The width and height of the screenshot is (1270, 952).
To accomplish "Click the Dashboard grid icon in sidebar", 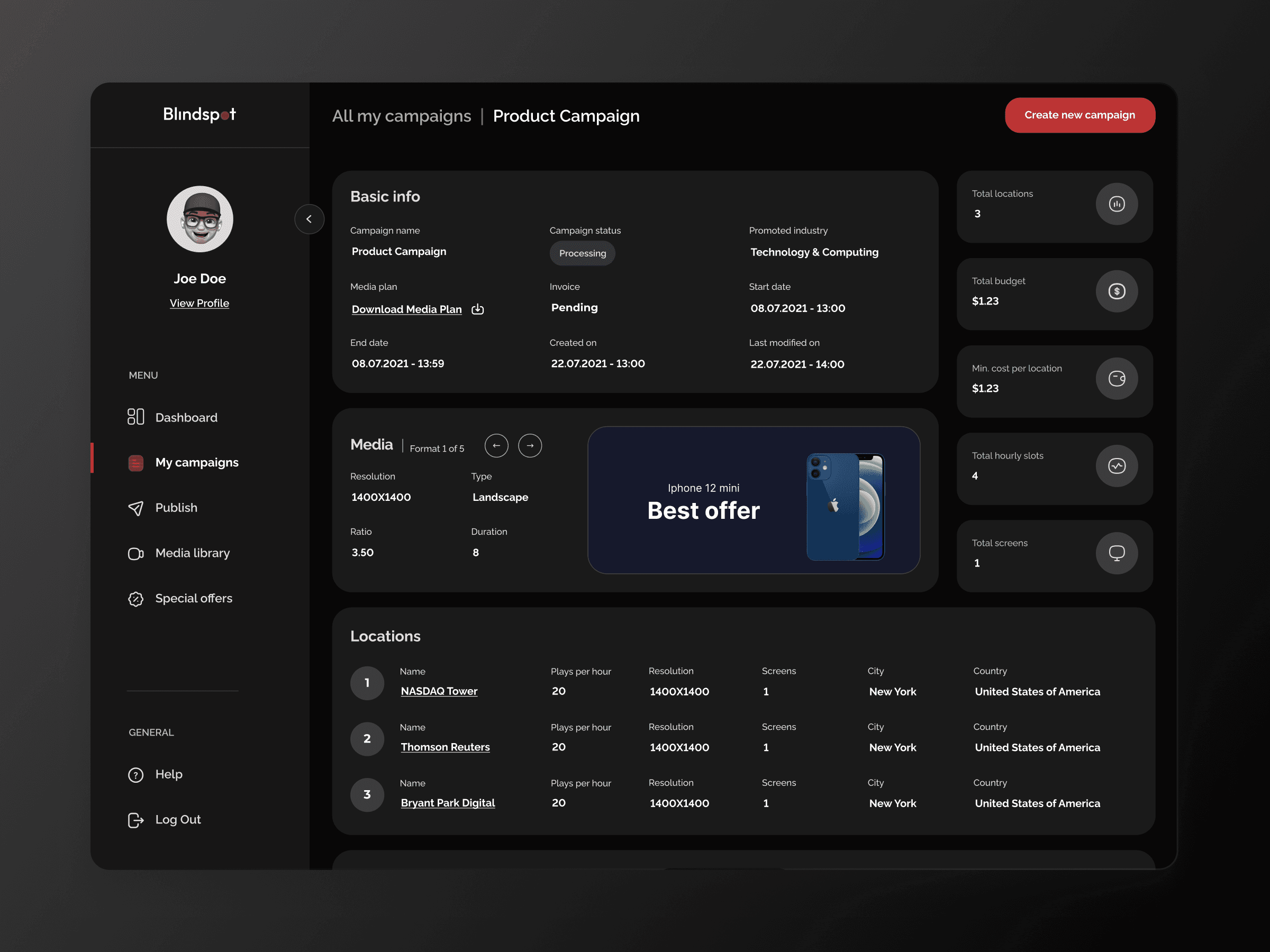I will [135, 417].
